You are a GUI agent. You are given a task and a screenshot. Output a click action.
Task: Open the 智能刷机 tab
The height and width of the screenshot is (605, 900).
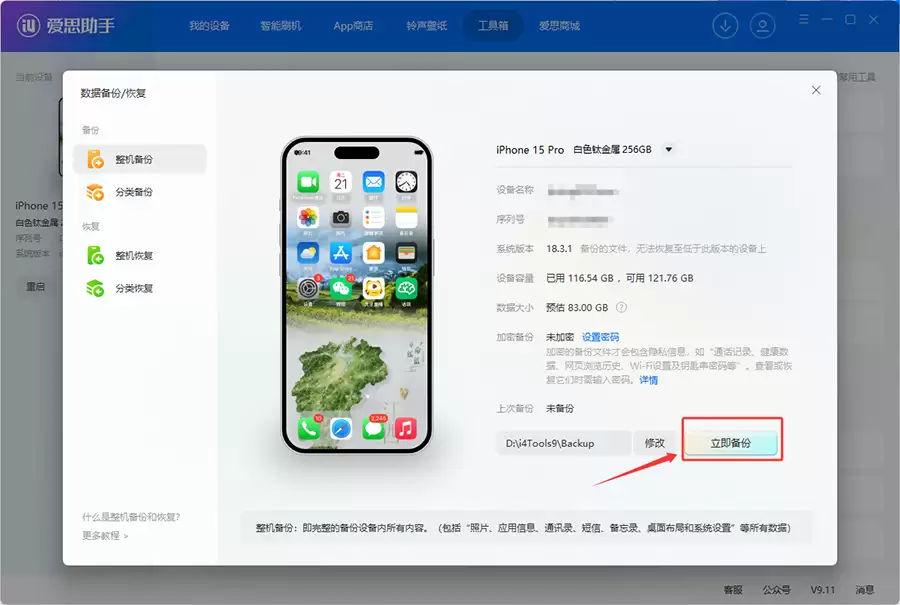click(281, 26)
